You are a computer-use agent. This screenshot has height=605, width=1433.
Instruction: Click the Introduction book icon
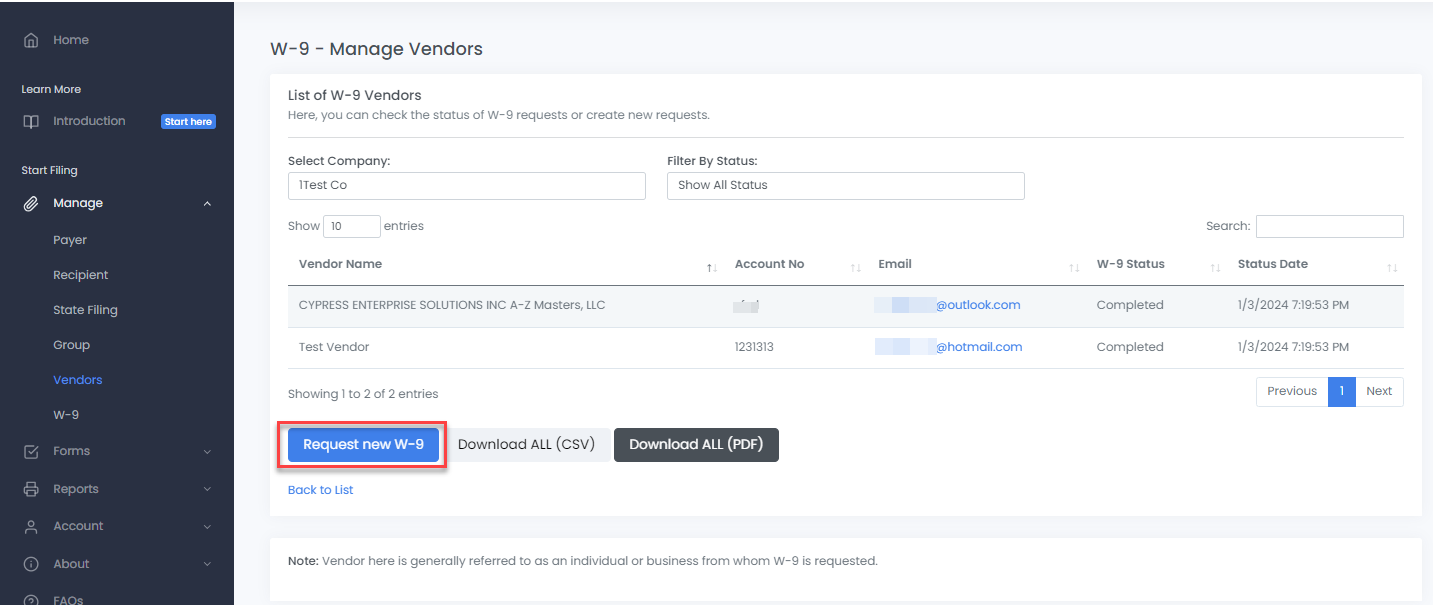(x=31, y=121)
